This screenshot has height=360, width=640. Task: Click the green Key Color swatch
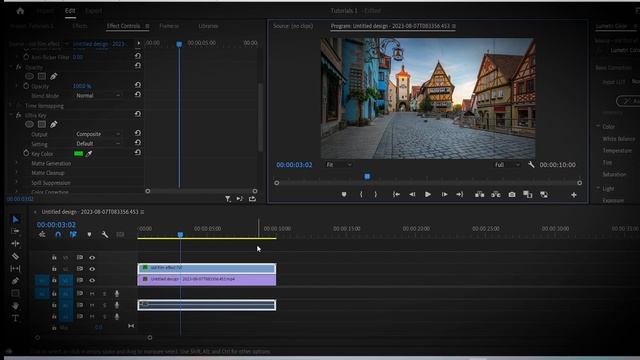[x=78, y=154]
